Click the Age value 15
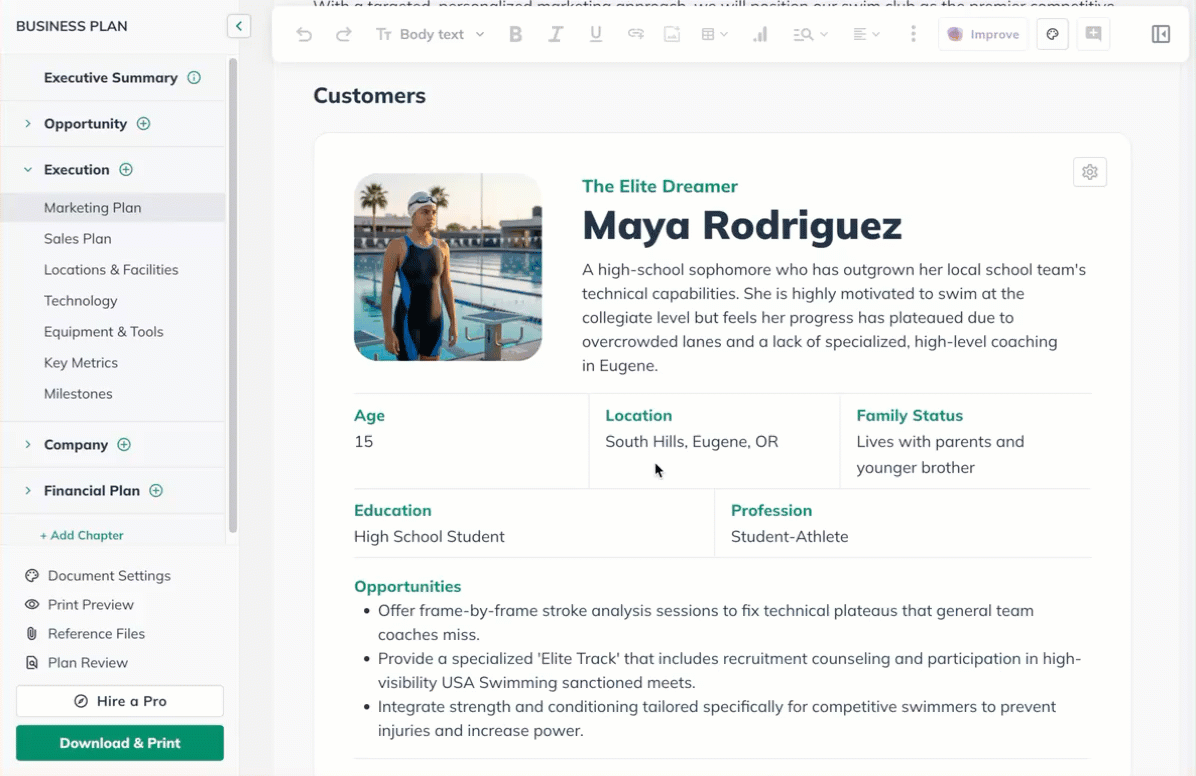This screenshot has width=1196, height=776. 363,442
